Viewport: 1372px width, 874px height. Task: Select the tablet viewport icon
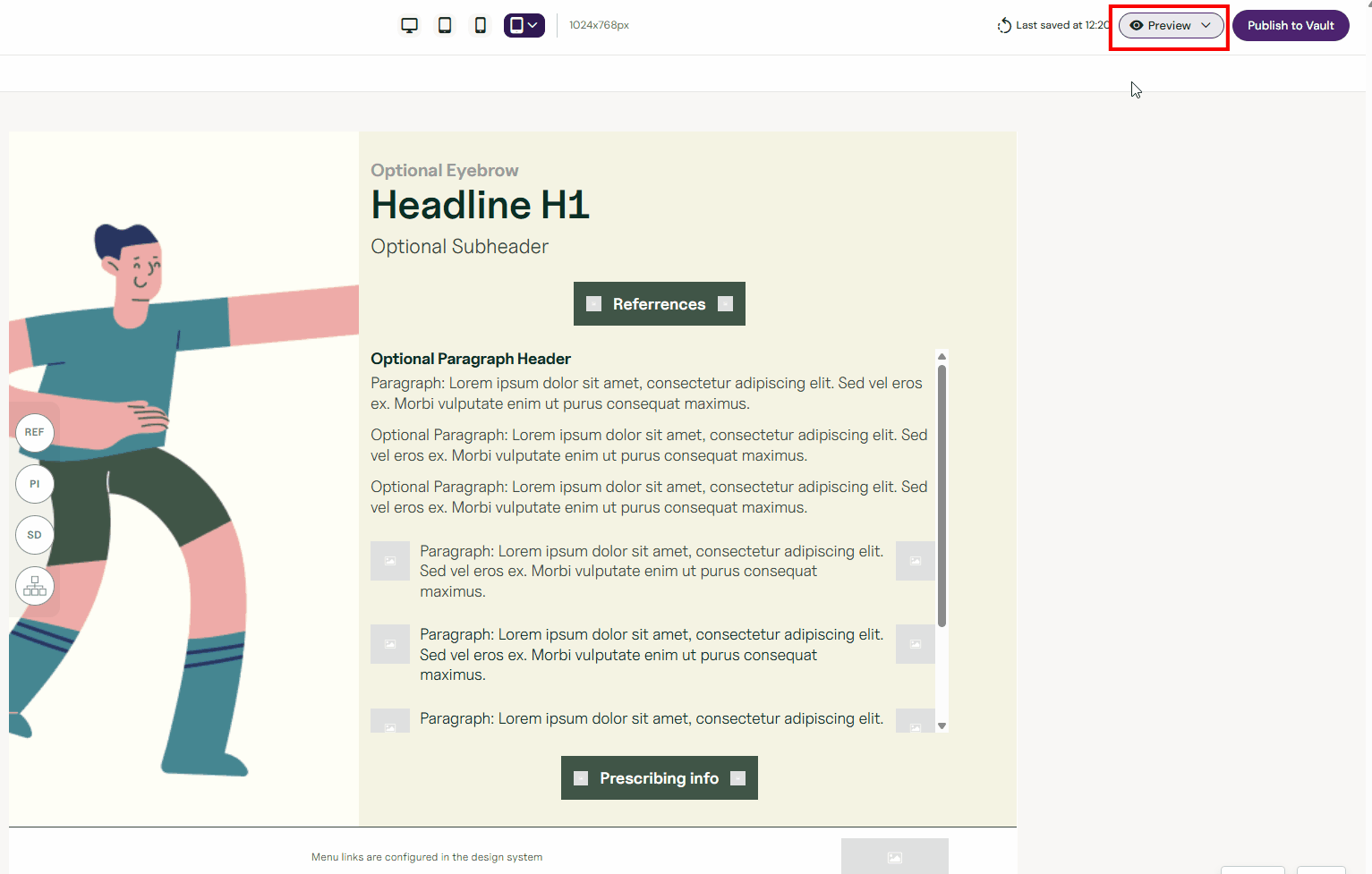(445, 25)
